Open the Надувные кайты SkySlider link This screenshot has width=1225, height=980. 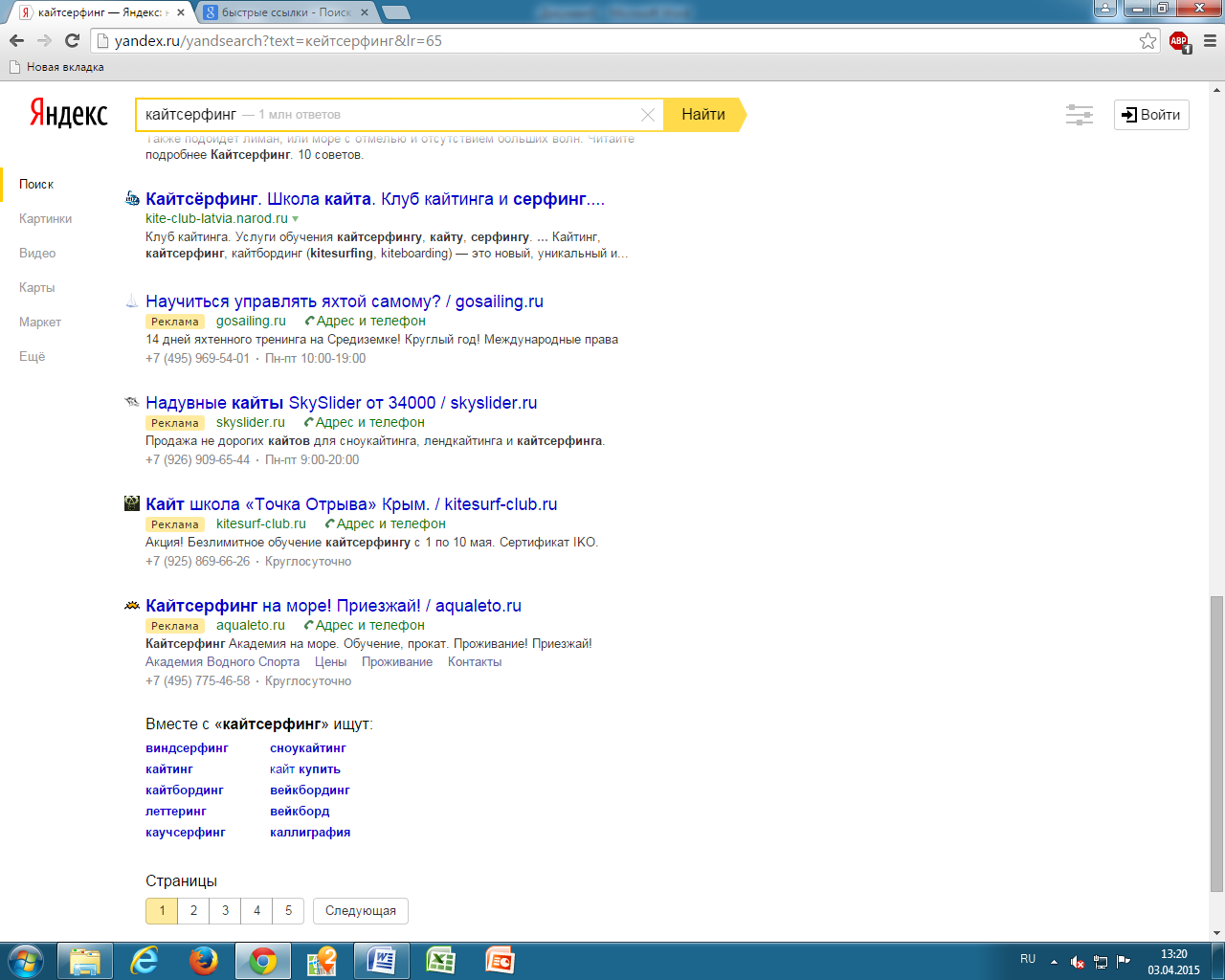[342, 403]
